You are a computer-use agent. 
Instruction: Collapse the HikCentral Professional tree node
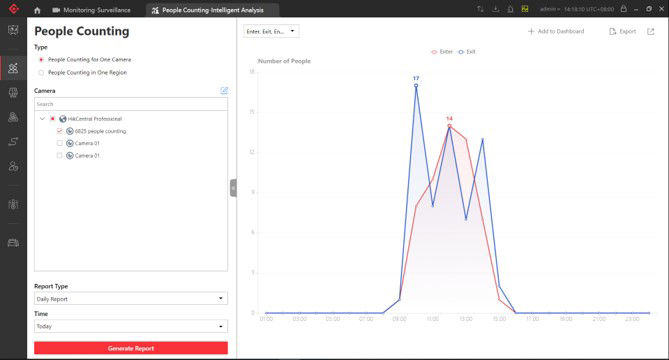pyautogui.click(x=42, y=119)
